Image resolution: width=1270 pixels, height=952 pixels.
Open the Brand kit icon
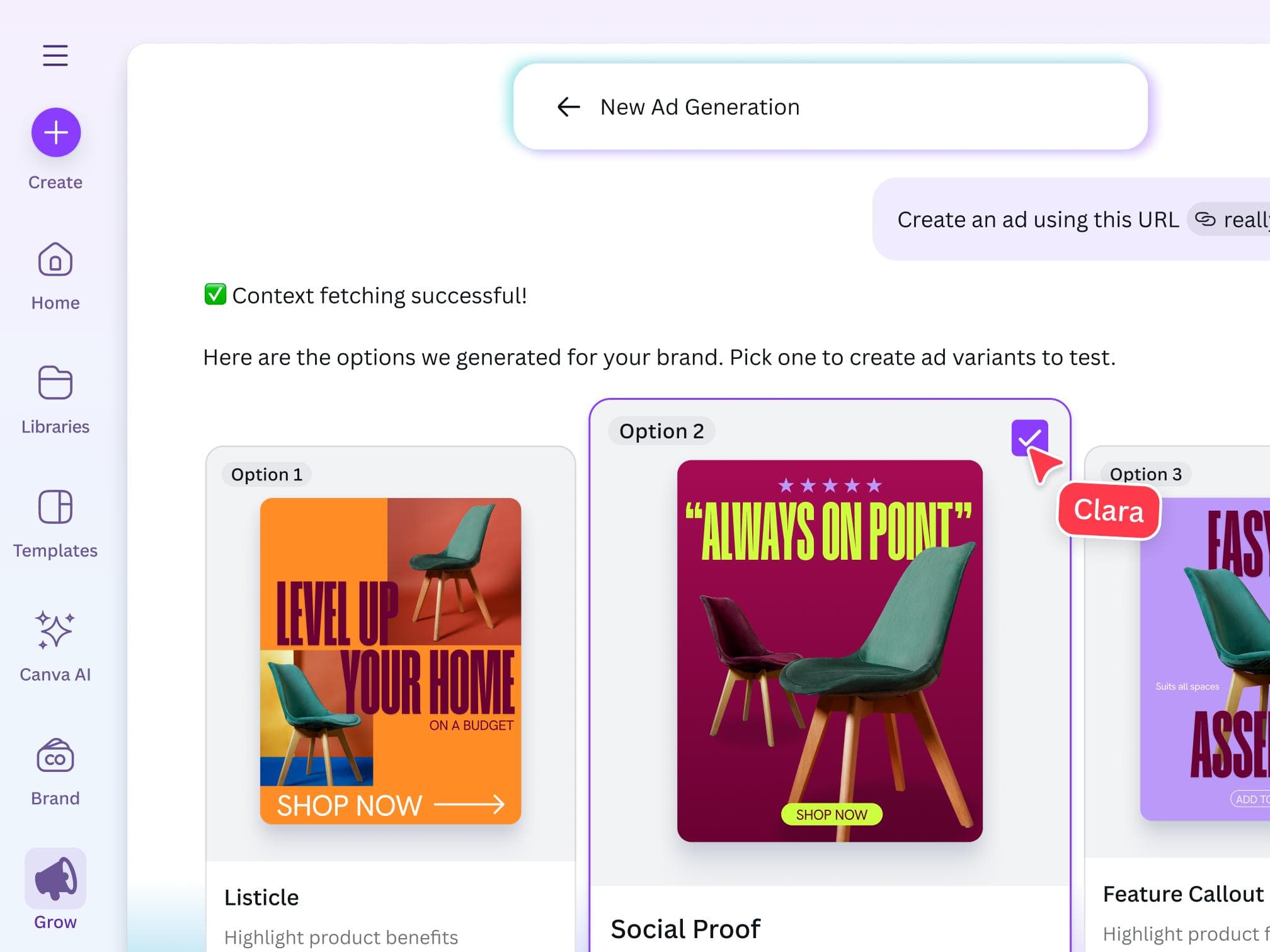(x=55, y=756)
